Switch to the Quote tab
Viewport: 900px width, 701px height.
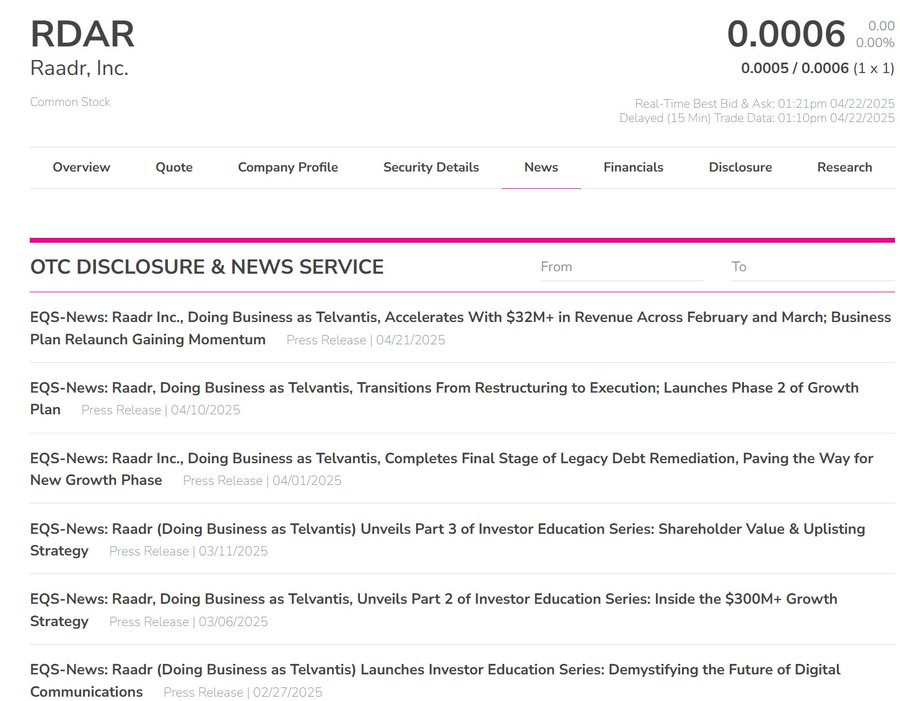(x=174, y=167)
